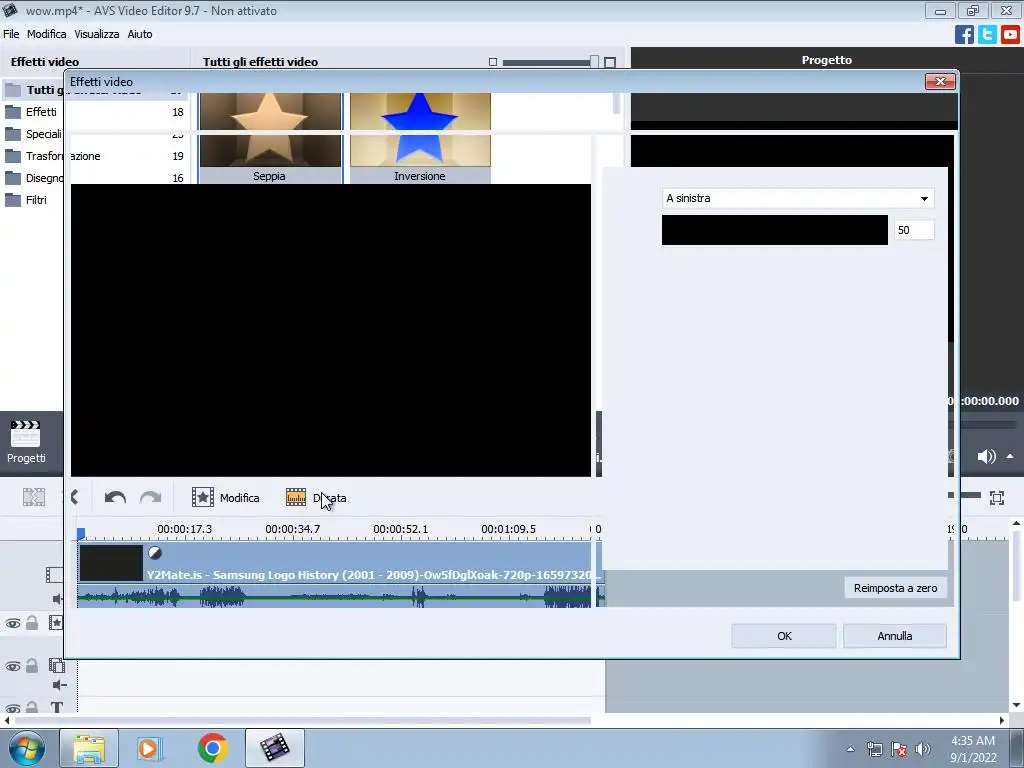Click the large thumbnail size icon
1024x768 pixels.
coord(610,62)
